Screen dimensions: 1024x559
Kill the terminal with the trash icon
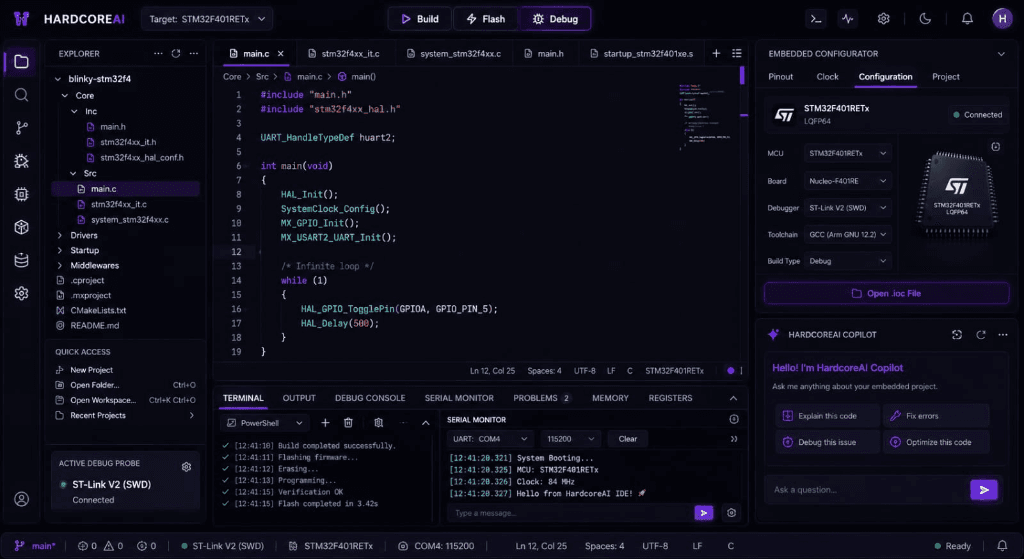click(x=348, y=423)
